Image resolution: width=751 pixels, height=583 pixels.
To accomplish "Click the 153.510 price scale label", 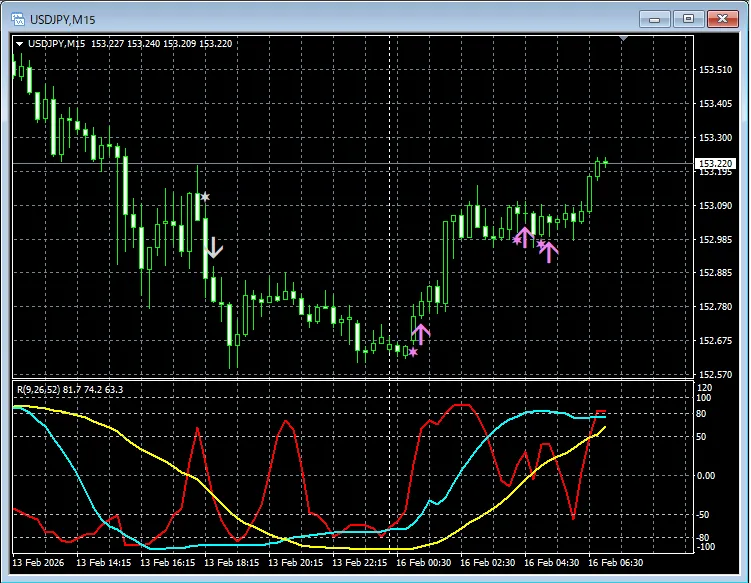I will pyautogui.click(x=714, y=70).
